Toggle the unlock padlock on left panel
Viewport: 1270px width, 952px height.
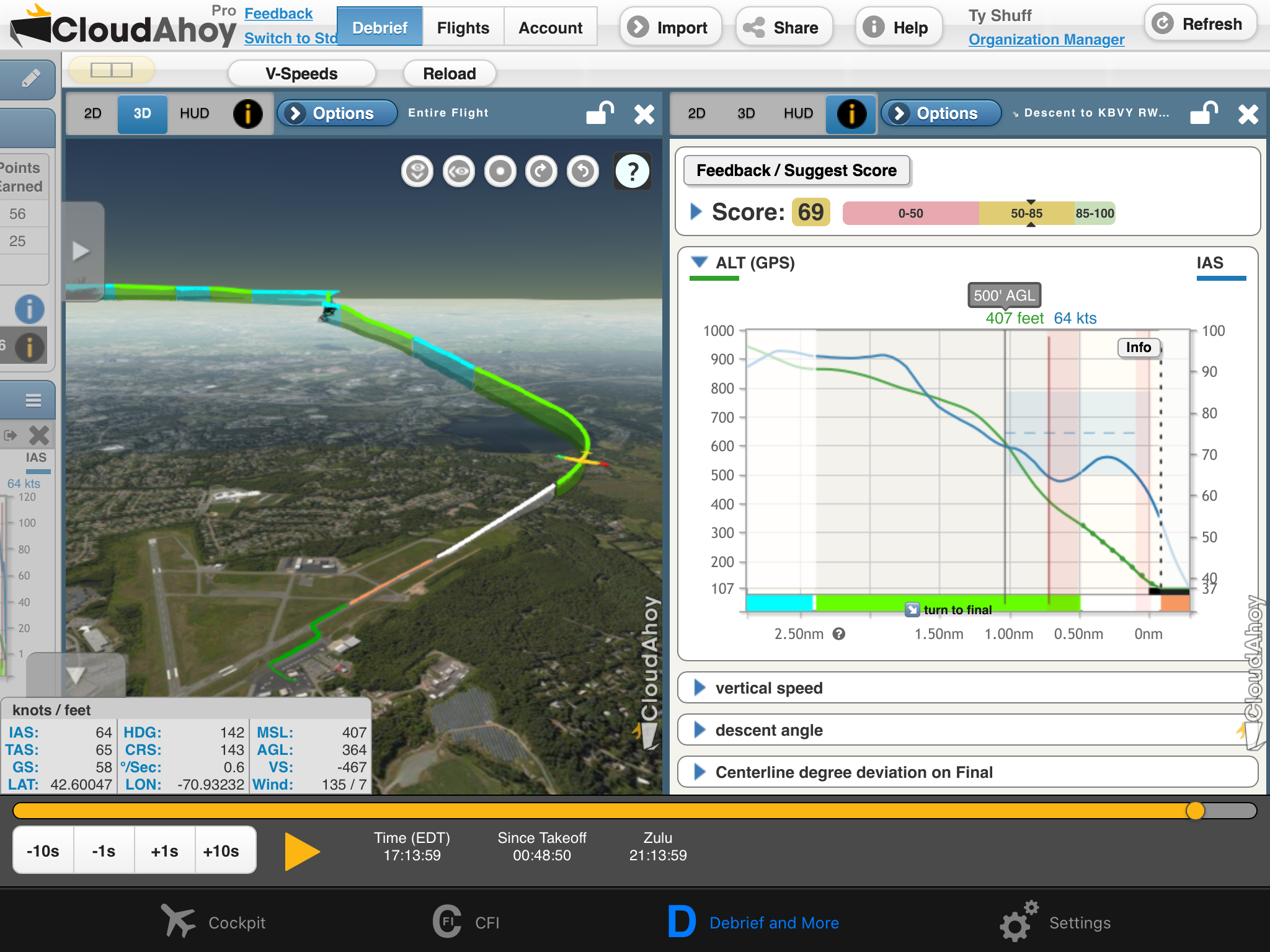(599, 113)
